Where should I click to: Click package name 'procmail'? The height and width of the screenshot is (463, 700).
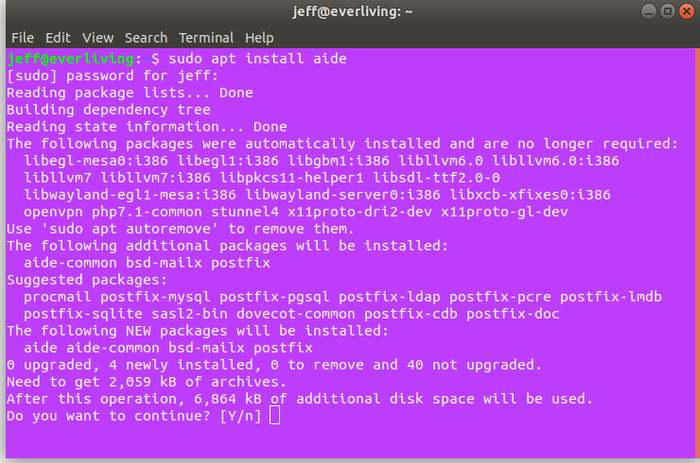57,296
